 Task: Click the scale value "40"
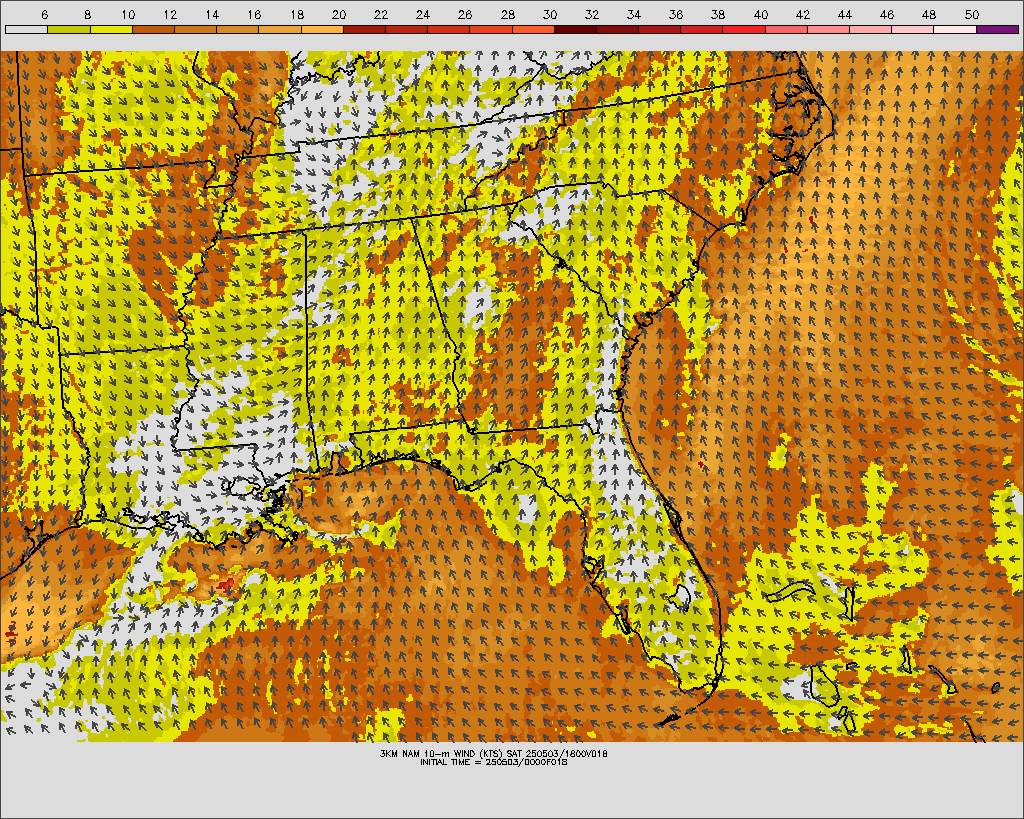pos(761,15)
